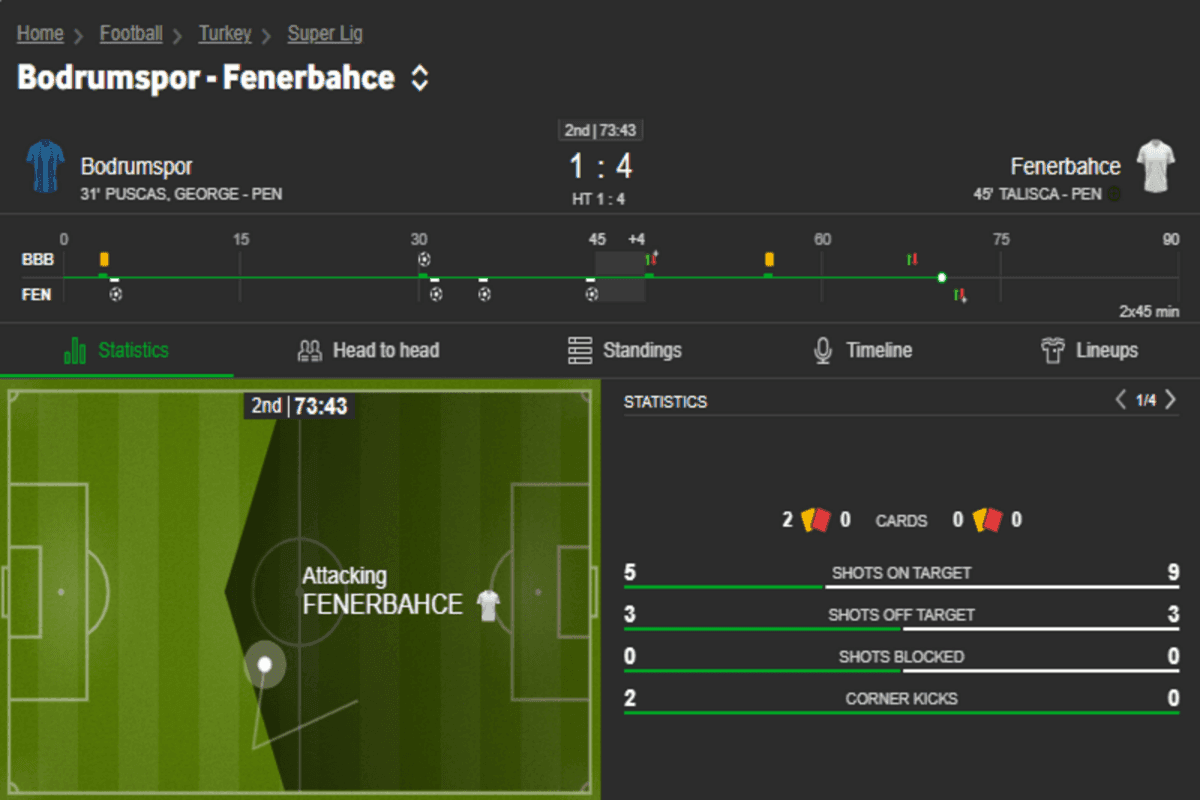This screenshot has width=1200, height=800.
Task: Click Bodrumspor's second-half yellow card on timeline
Action: 769,260
